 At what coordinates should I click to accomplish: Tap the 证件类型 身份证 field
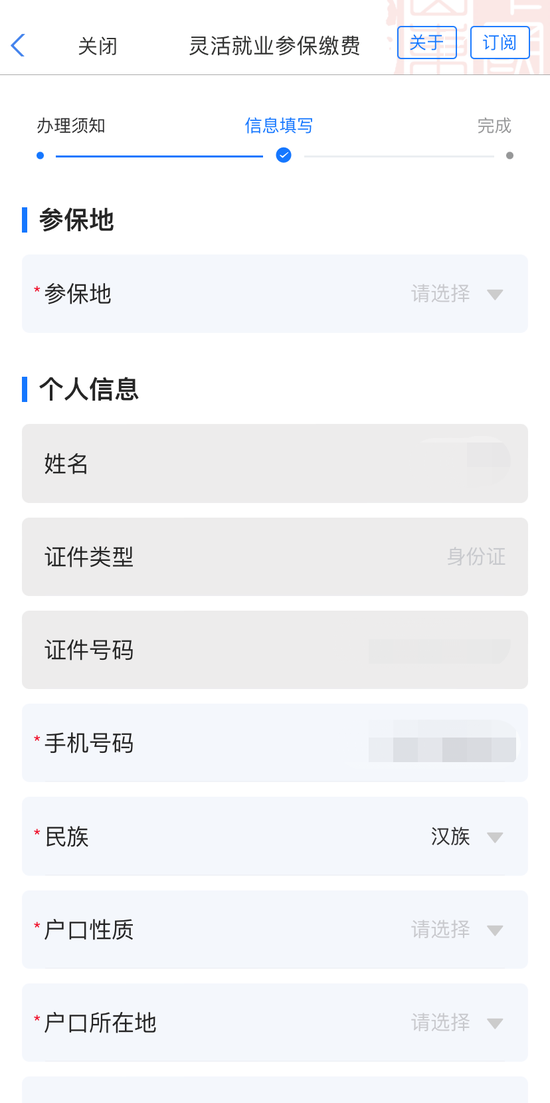coord(275,557)
